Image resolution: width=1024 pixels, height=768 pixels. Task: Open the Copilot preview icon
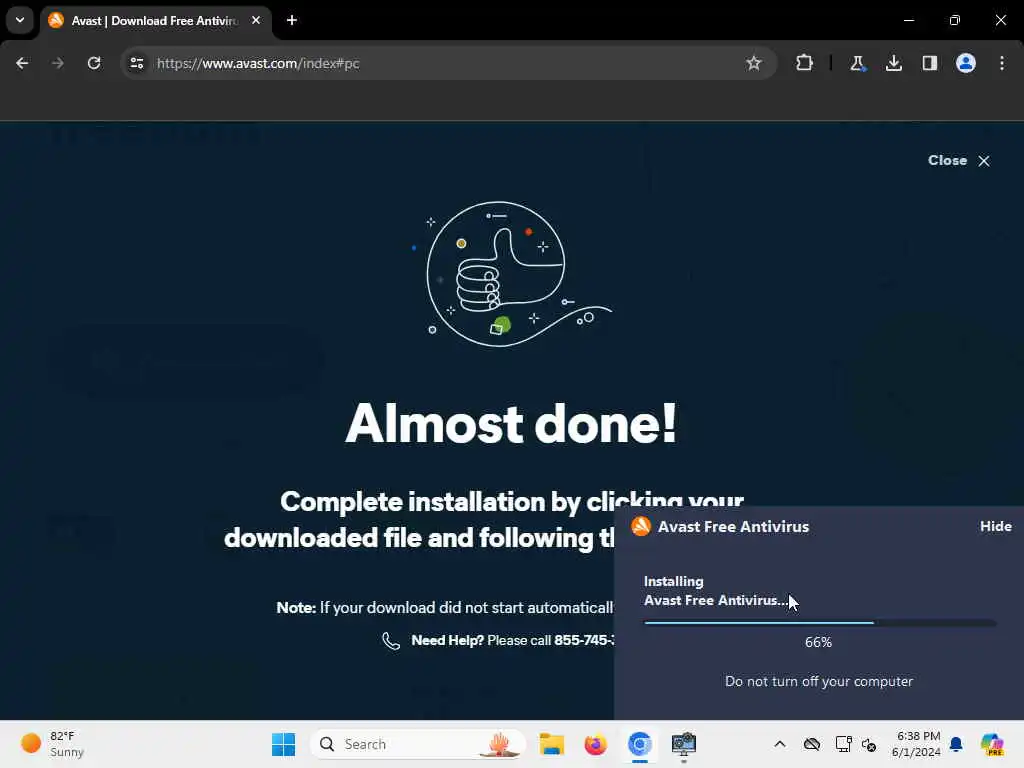992,744
